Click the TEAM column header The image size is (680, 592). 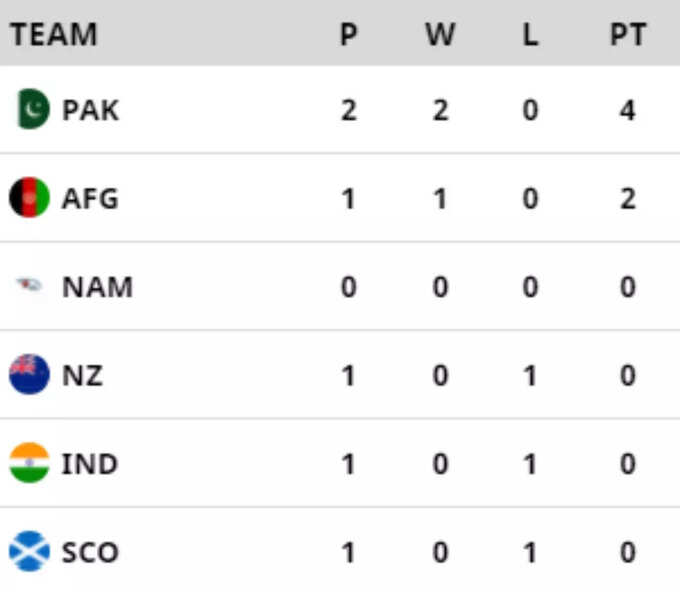pyautogui.click(x=54, y=34)
